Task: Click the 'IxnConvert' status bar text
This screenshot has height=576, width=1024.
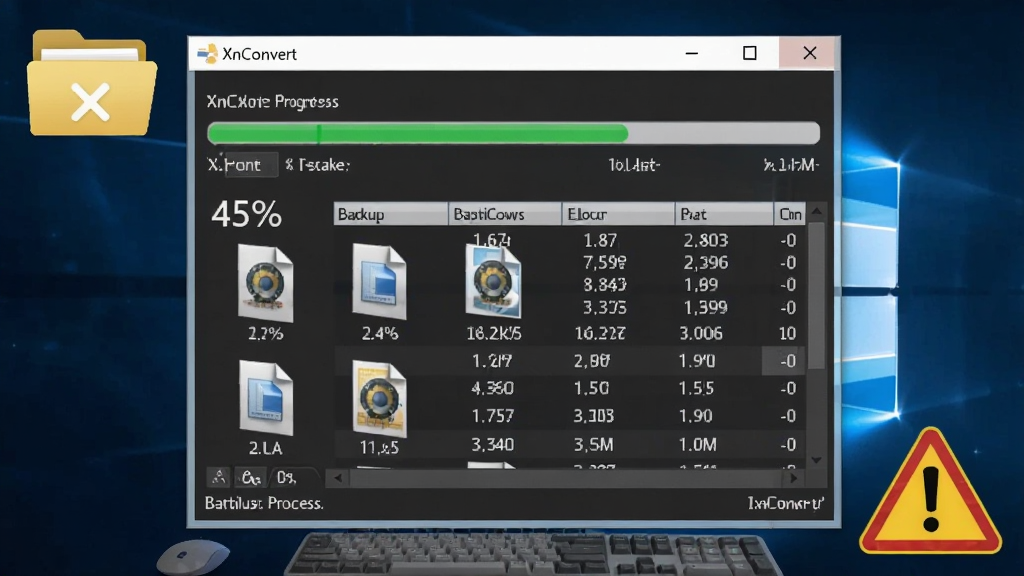Action: [786, 503]
